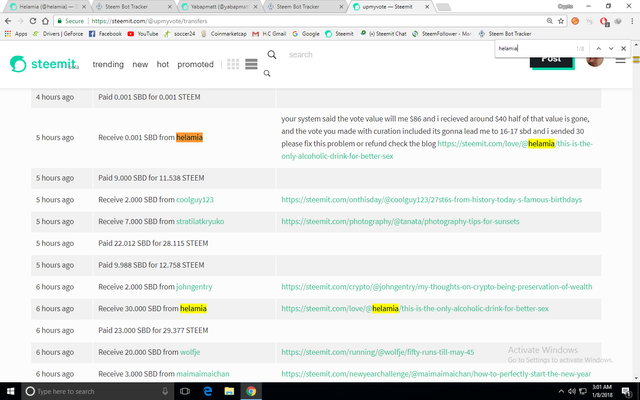Switch to Helamia browser tab
Screen dimensions: 640x400
coord(48,7)
